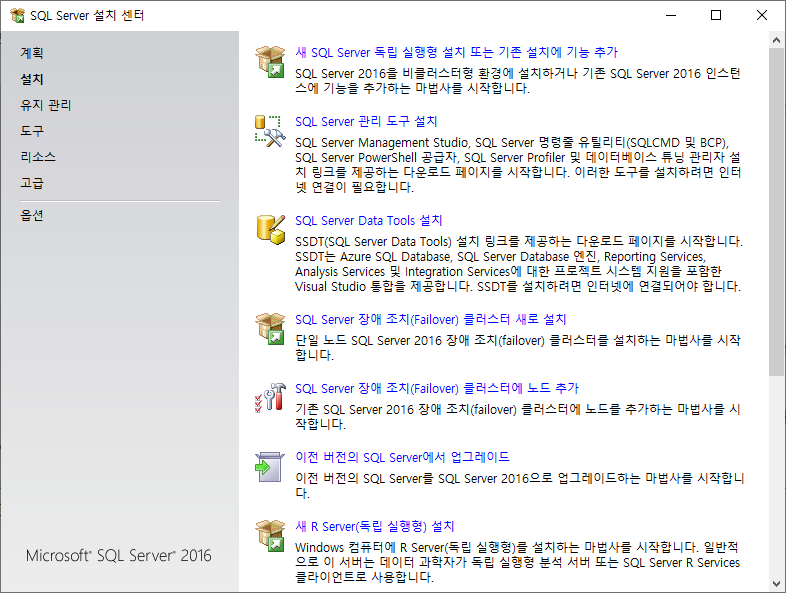Open link 새 R Server(독립 실행형) 설치
The height and width of the screenshot is (593, 786).
(x=374, y=526)
